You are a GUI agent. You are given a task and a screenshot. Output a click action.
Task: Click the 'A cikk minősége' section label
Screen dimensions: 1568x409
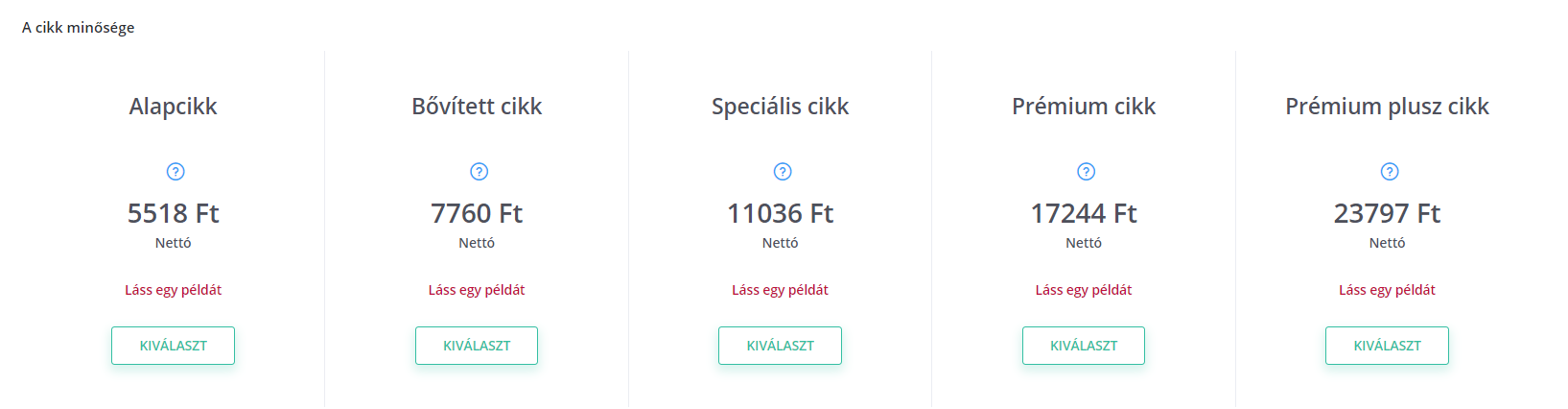click(78, 28)
